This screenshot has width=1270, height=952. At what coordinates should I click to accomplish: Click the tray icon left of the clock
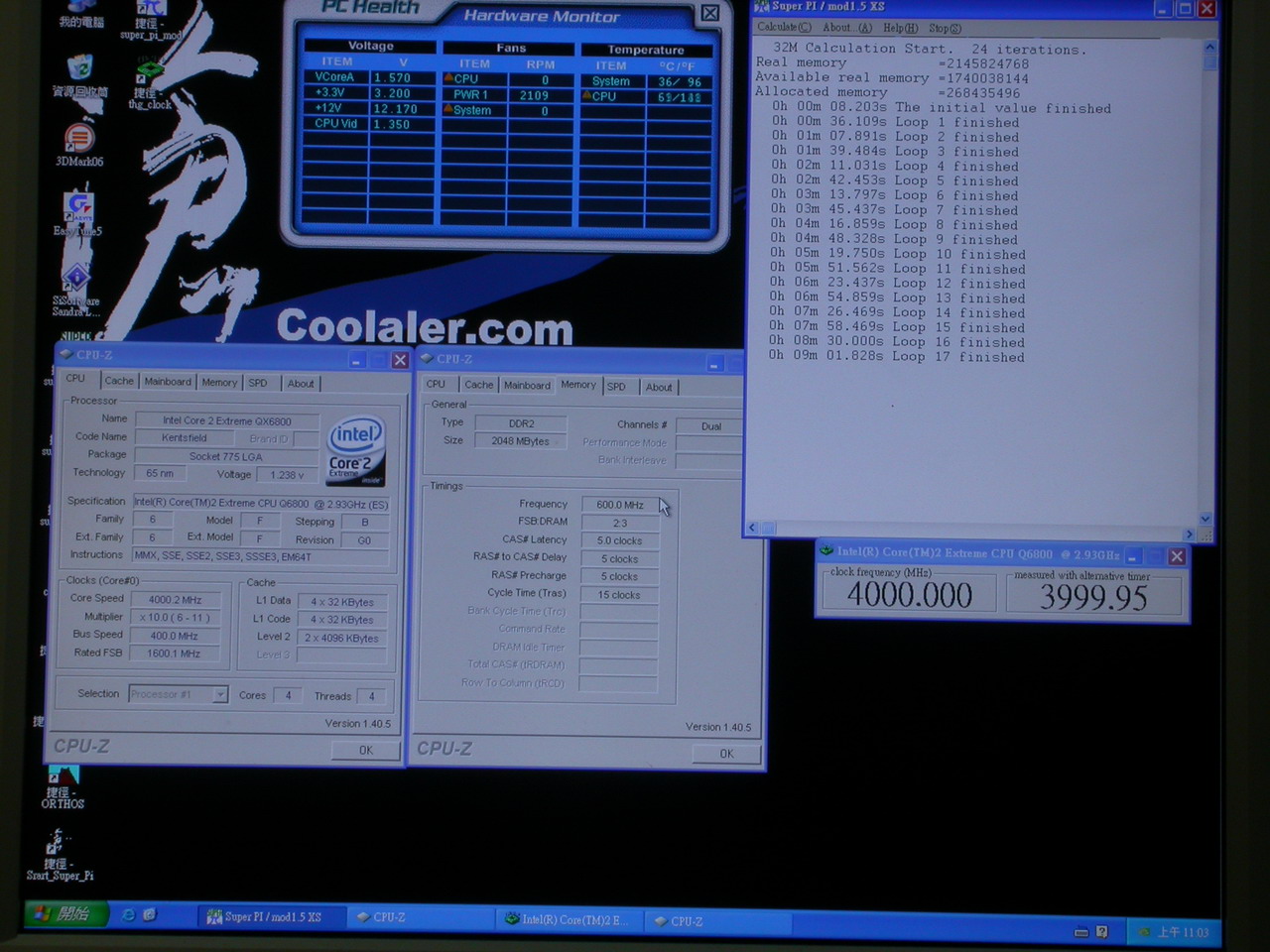(x=1144, y=932)
